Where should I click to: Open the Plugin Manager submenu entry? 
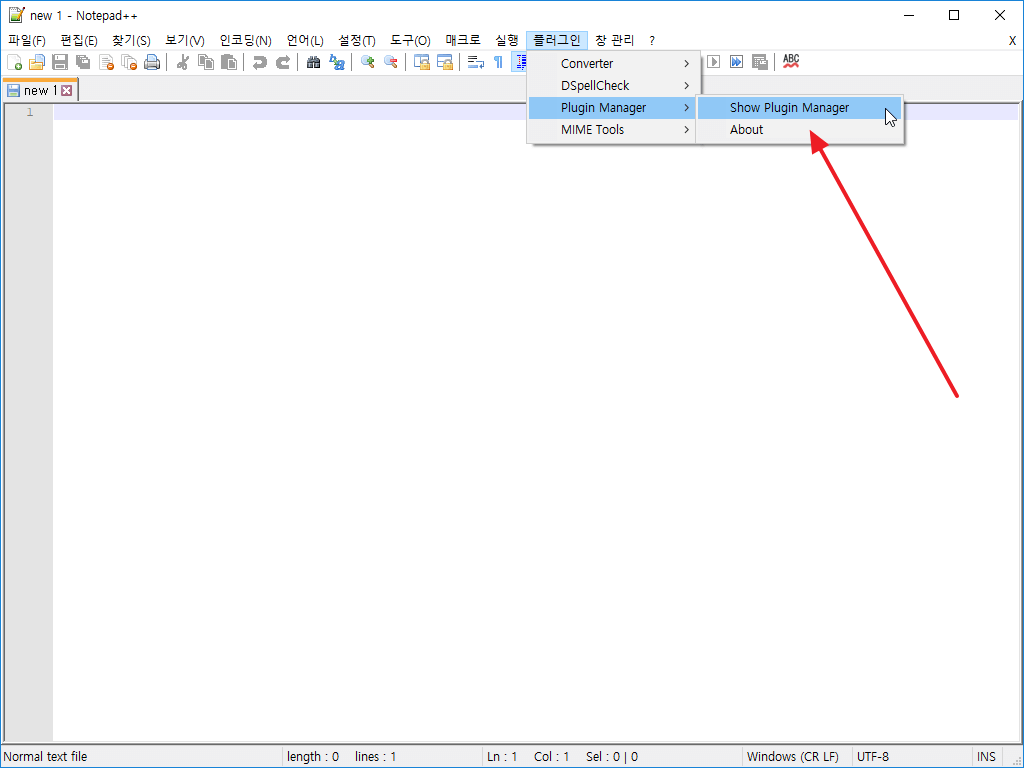click(x=613, y=108)
